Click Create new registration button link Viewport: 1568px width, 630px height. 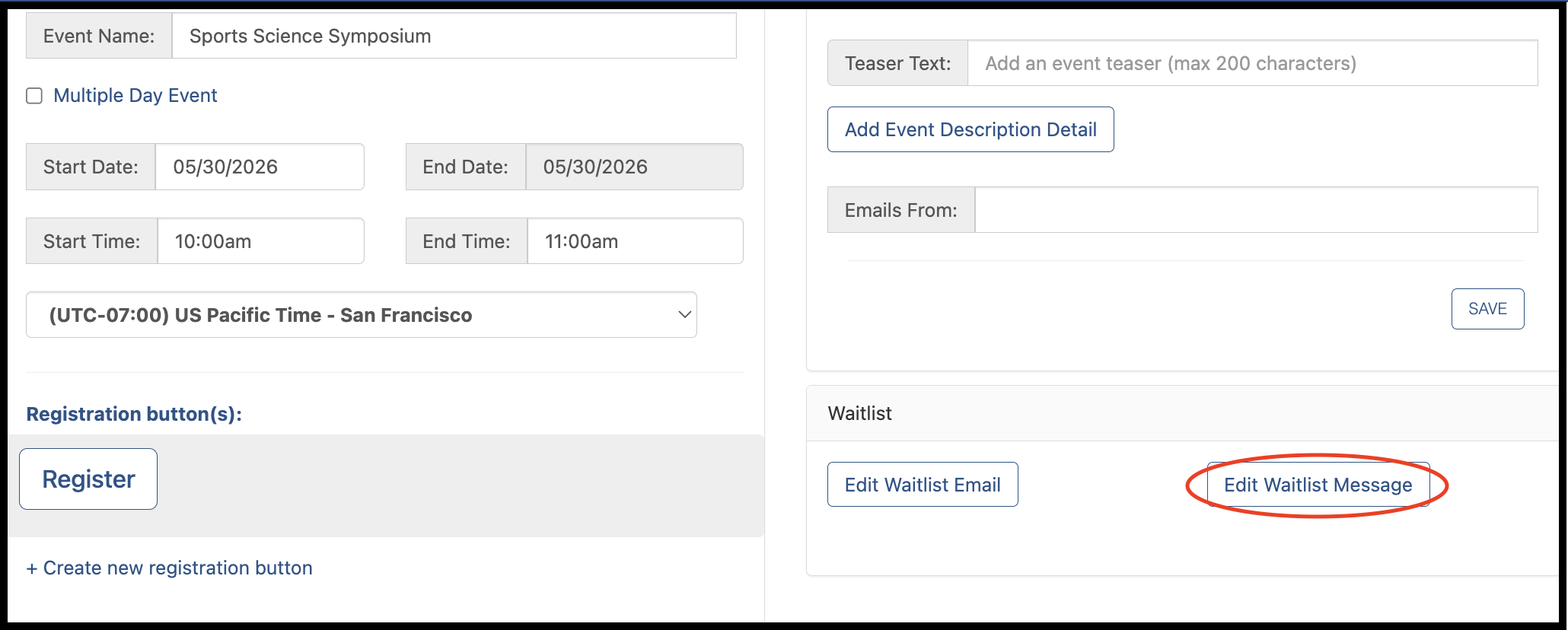tap(169, 568)
